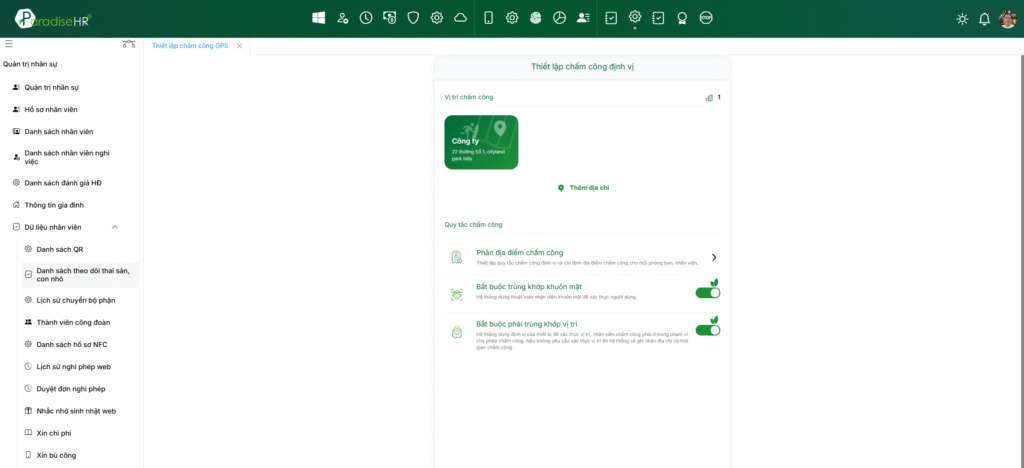This screenshot has width=1024, height=468.
Task: Click the Vị trí chấm công section label
Action: (469, 97)
